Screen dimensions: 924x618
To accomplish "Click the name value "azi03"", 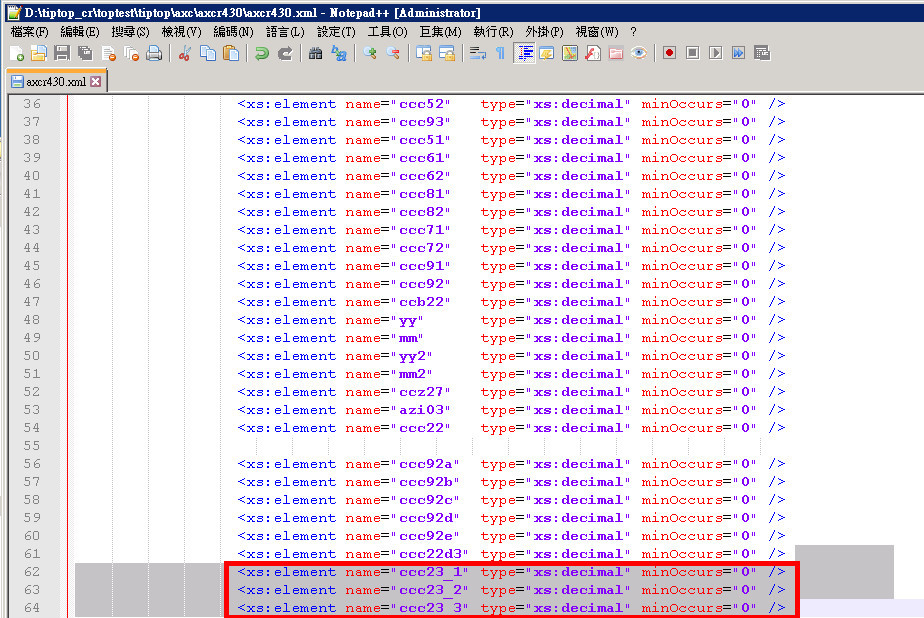I will click(421, 410).
